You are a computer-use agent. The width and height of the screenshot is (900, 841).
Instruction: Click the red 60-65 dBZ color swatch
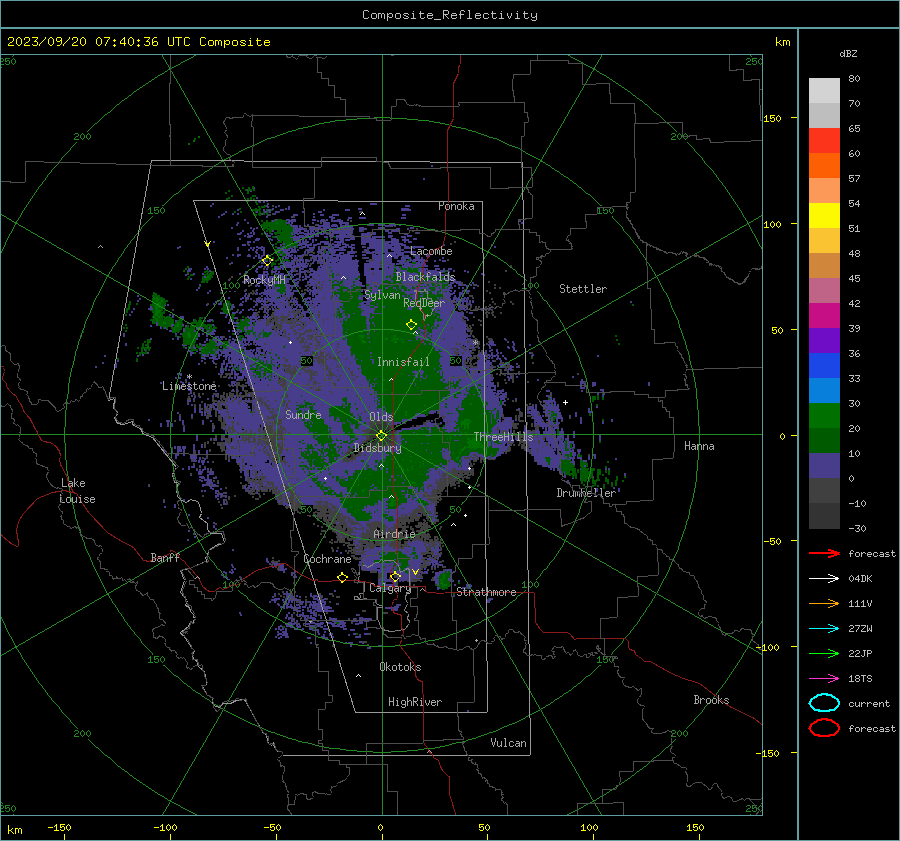coord(824,141)
